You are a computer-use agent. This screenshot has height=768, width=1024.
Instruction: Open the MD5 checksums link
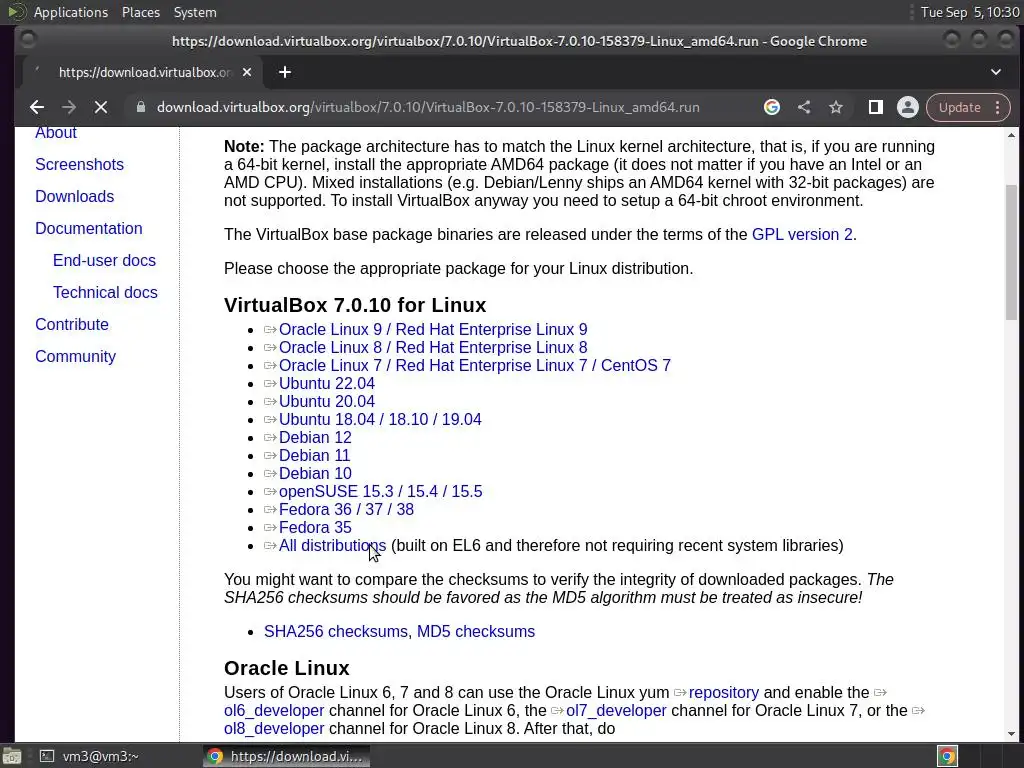click(476, 632)
